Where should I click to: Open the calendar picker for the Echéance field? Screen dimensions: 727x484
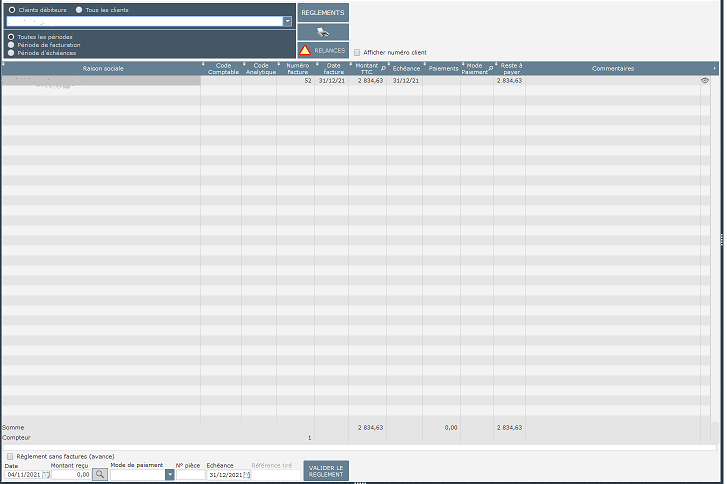coord(247,474)
